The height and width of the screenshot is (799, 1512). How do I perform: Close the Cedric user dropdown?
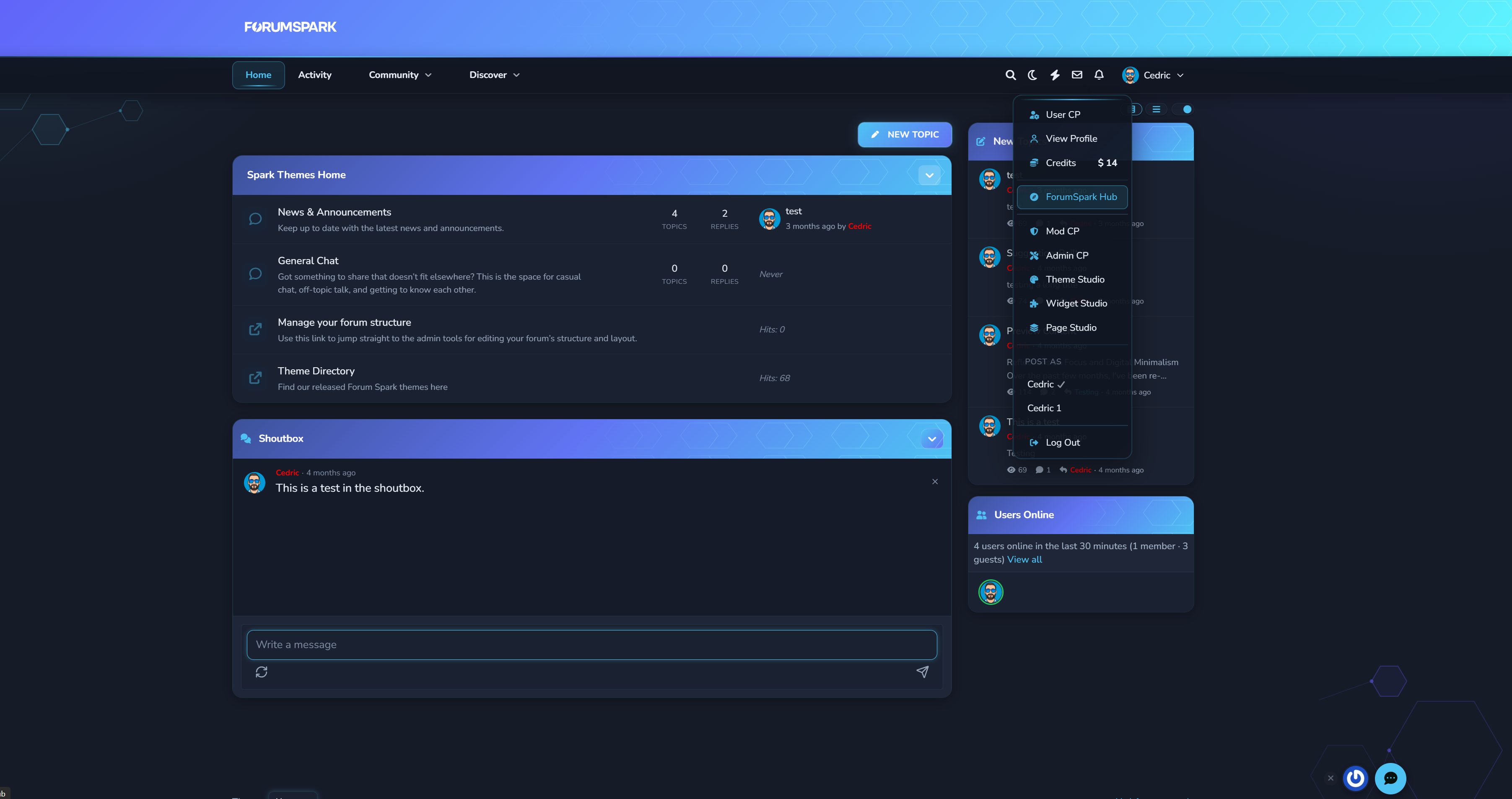pyautogui.click(x=1153, y=75)
